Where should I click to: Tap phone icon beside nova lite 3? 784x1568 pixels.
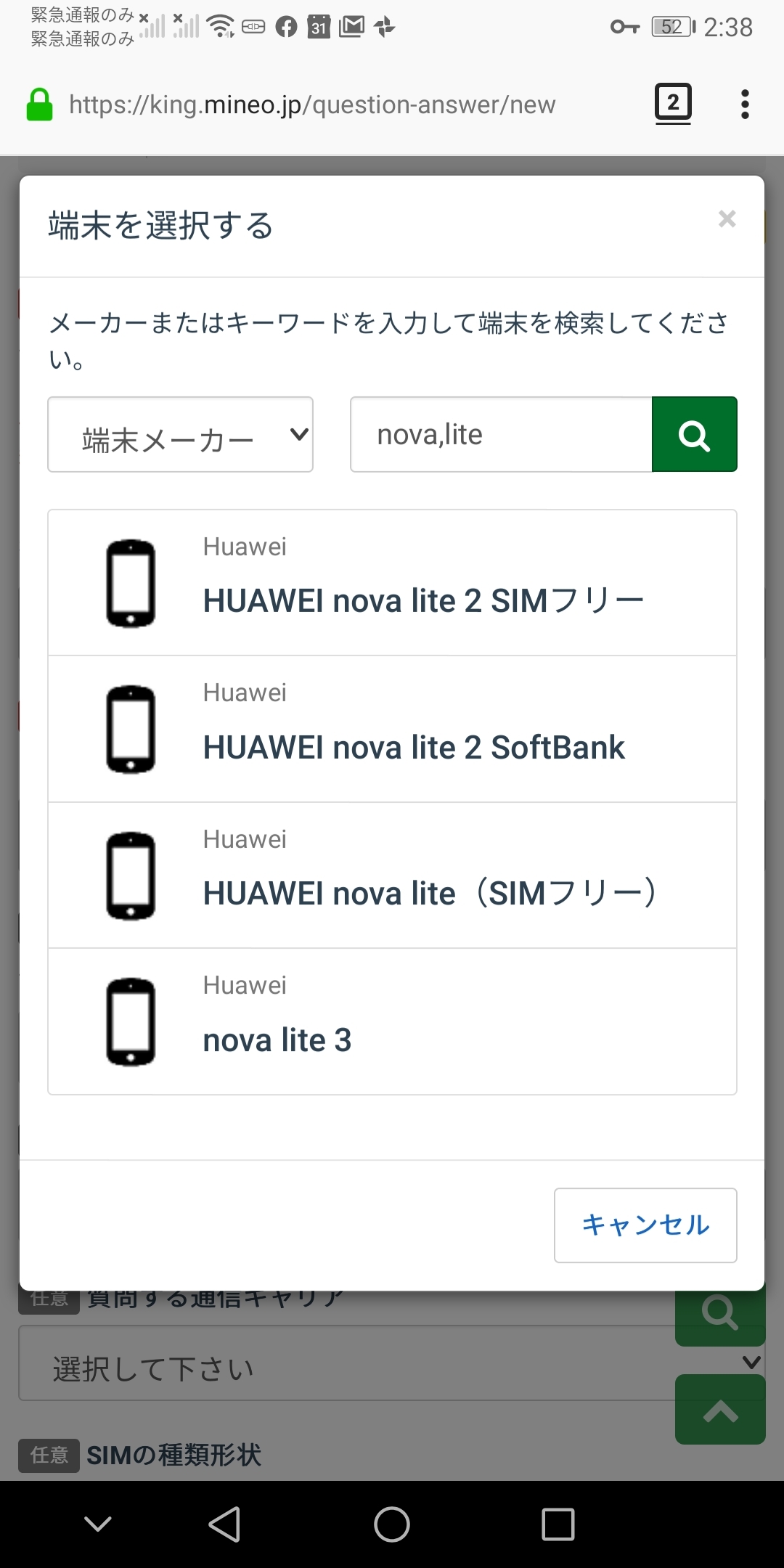point(131,1021)
